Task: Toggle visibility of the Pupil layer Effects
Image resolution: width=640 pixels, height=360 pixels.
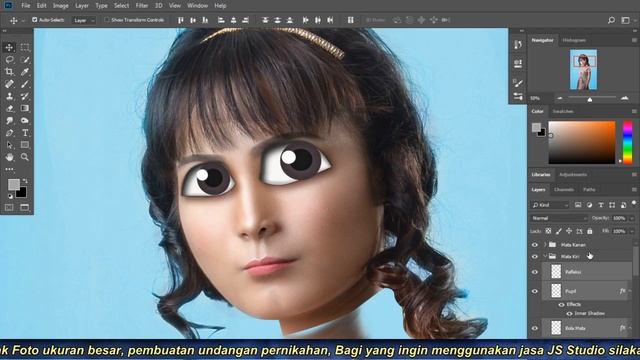Action: pos(561,305)
